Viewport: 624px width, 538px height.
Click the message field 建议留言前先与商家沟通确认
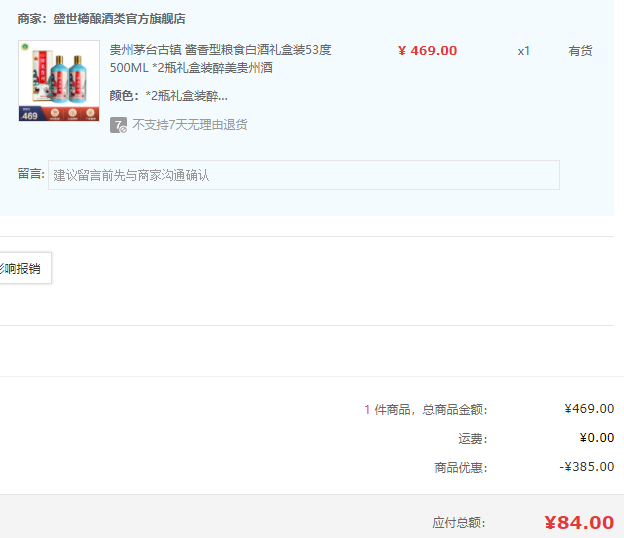point(304,175)
